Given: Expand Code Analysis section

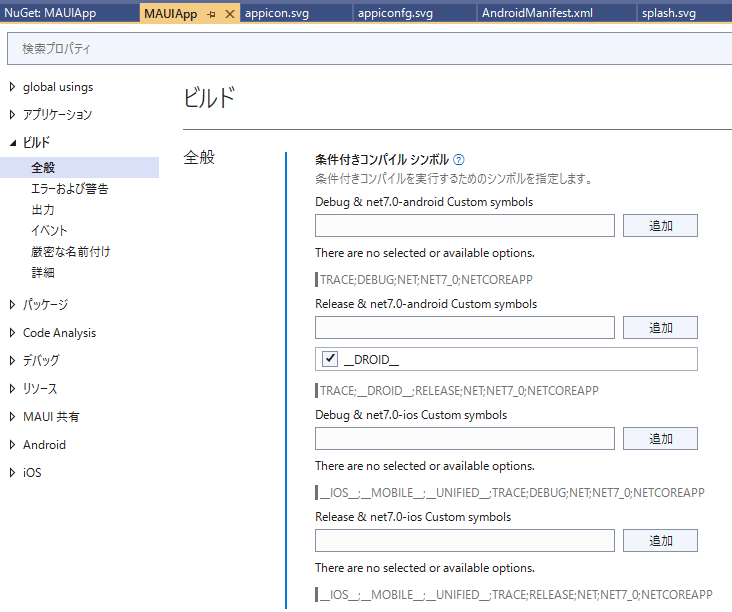Looking at the screenshot, I should pos(12,333).
